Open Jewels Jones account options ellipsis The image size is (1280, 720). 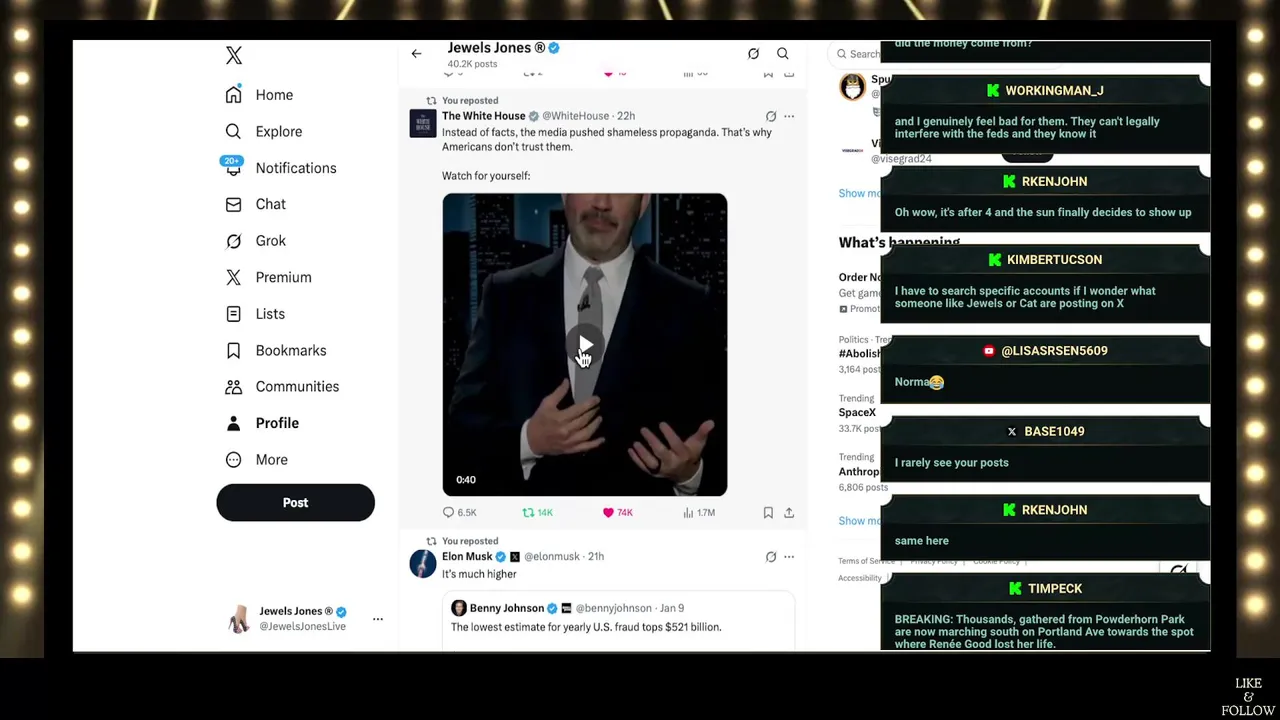point(378,619)
